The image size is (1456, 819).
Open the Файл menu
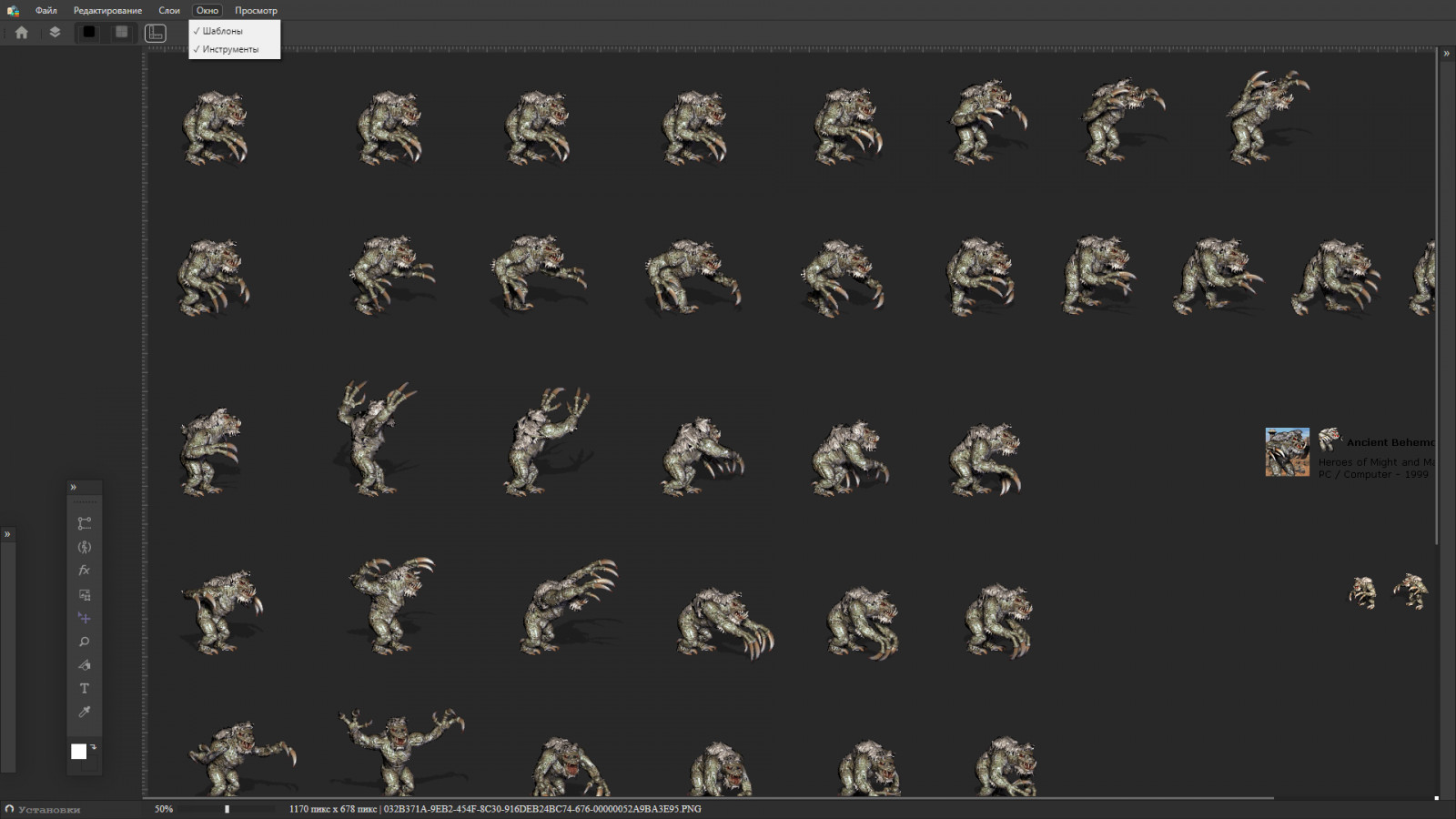pyautogui.click(x=45, y=11)
